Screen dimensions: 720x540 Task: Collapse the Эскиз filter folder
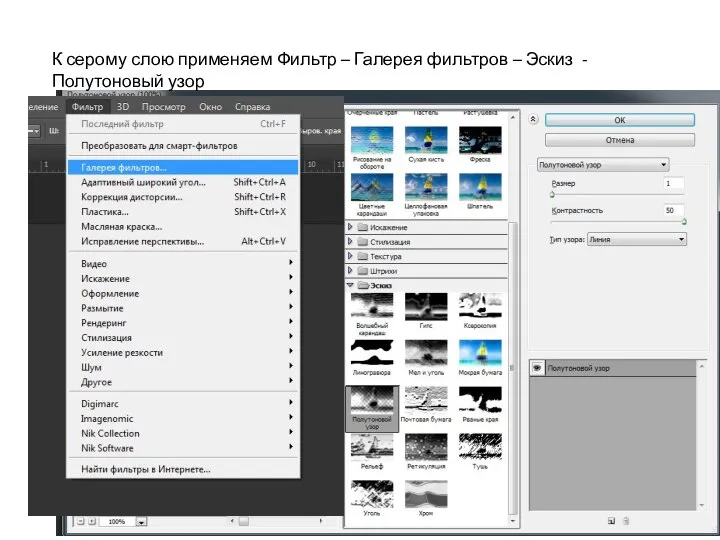[350, 285]
